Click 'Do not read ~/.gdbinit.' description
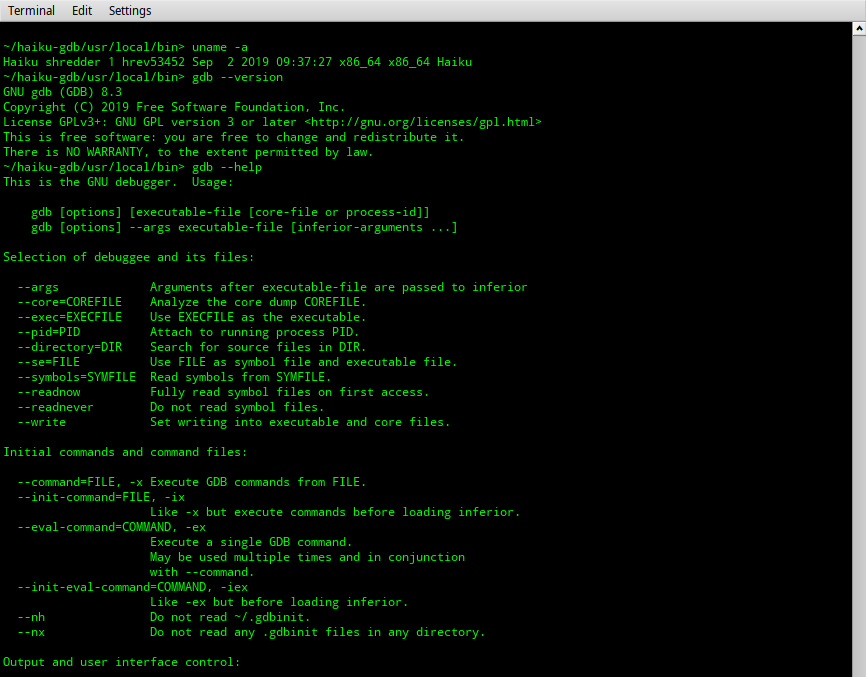Viewport: 866px width, 677px height. coord(230,617)
